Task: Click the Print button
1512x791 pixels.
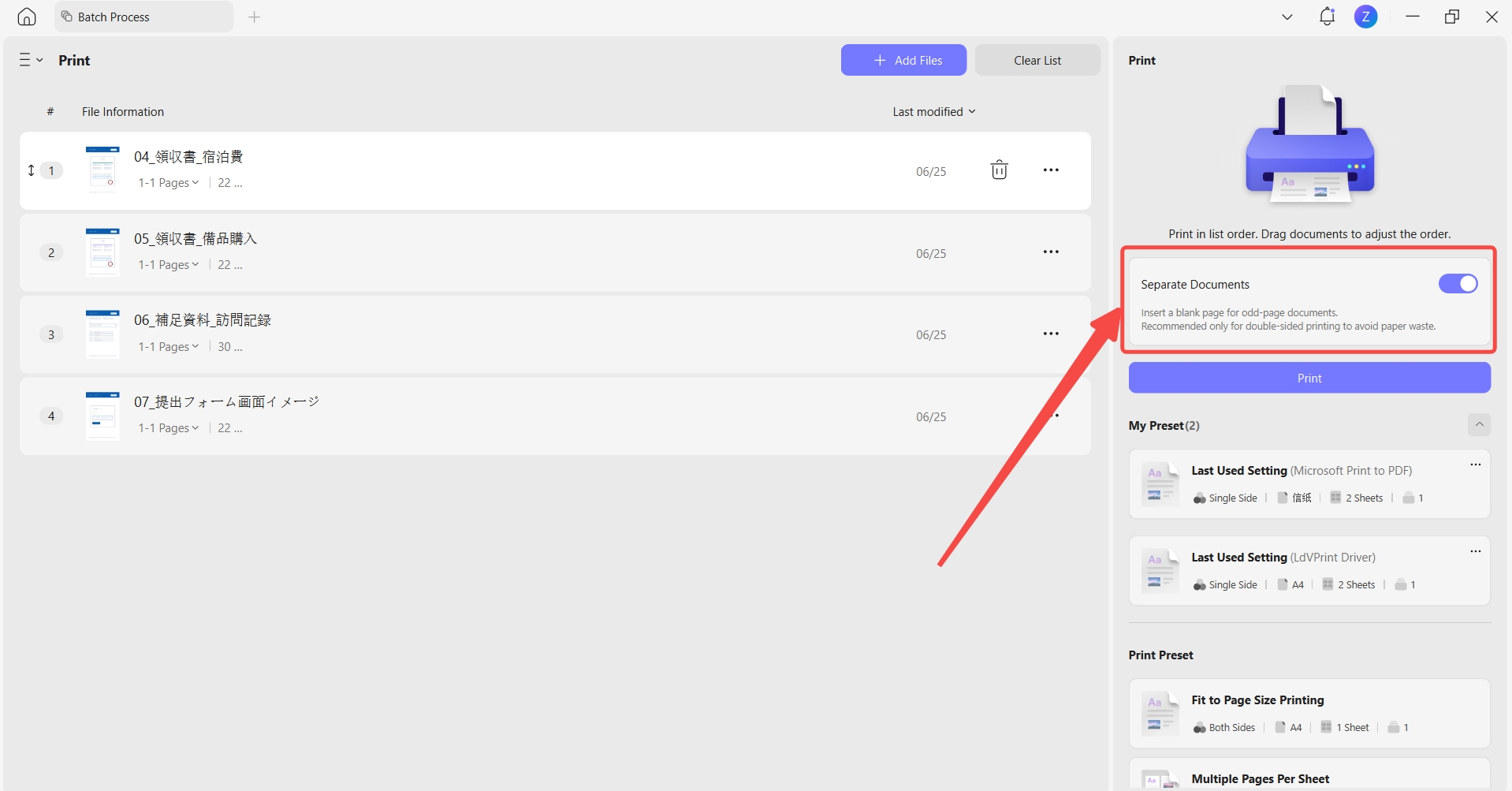Action: (x=1309, y=378)
